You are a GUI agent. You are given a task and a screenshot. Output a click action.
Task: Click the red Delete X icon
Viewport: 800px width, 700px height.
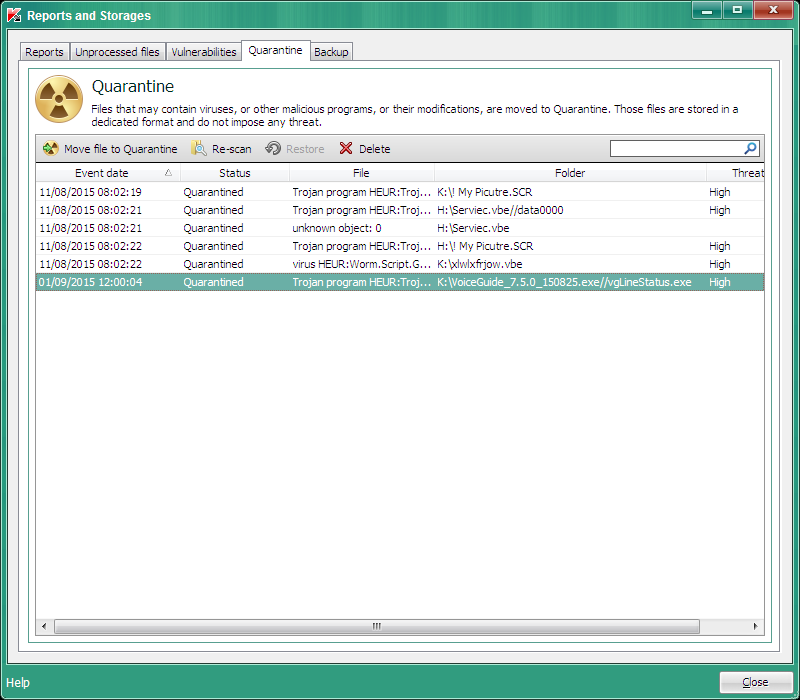pos(346,148)
